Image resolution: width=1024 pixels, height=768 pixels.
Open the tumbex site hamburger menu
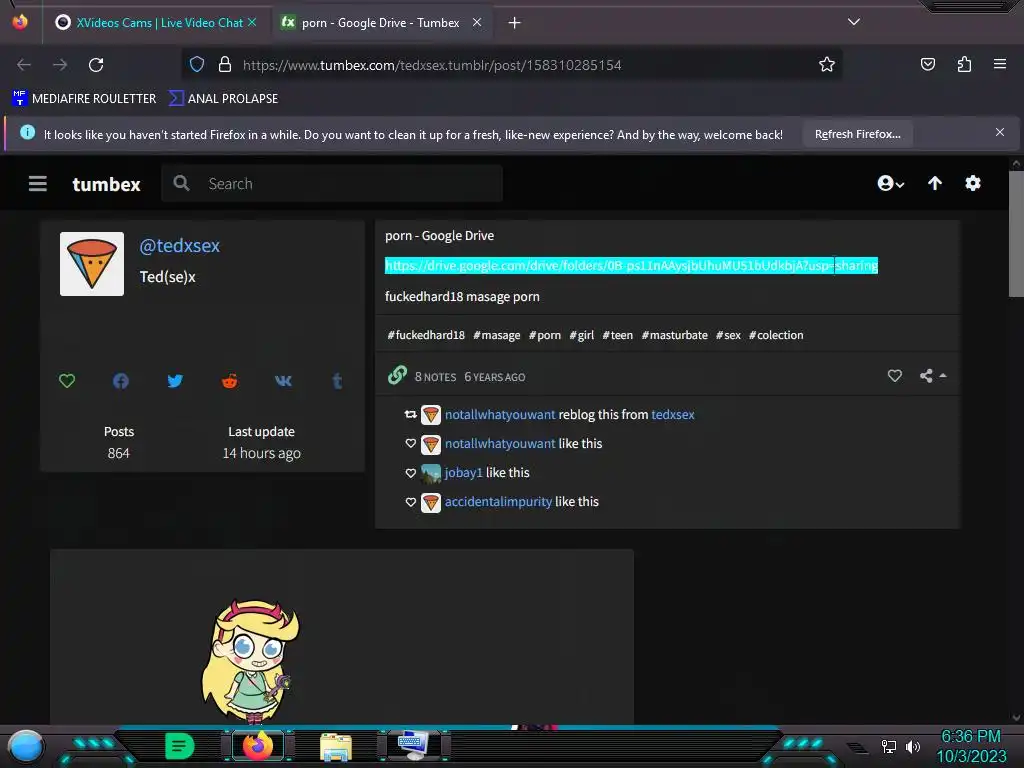click(x=38, y=184)
